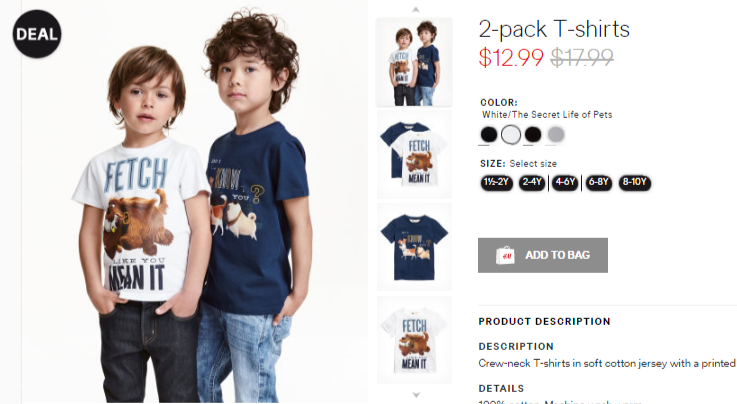Select the gray color swatch
737x404 pixels.
556,134
